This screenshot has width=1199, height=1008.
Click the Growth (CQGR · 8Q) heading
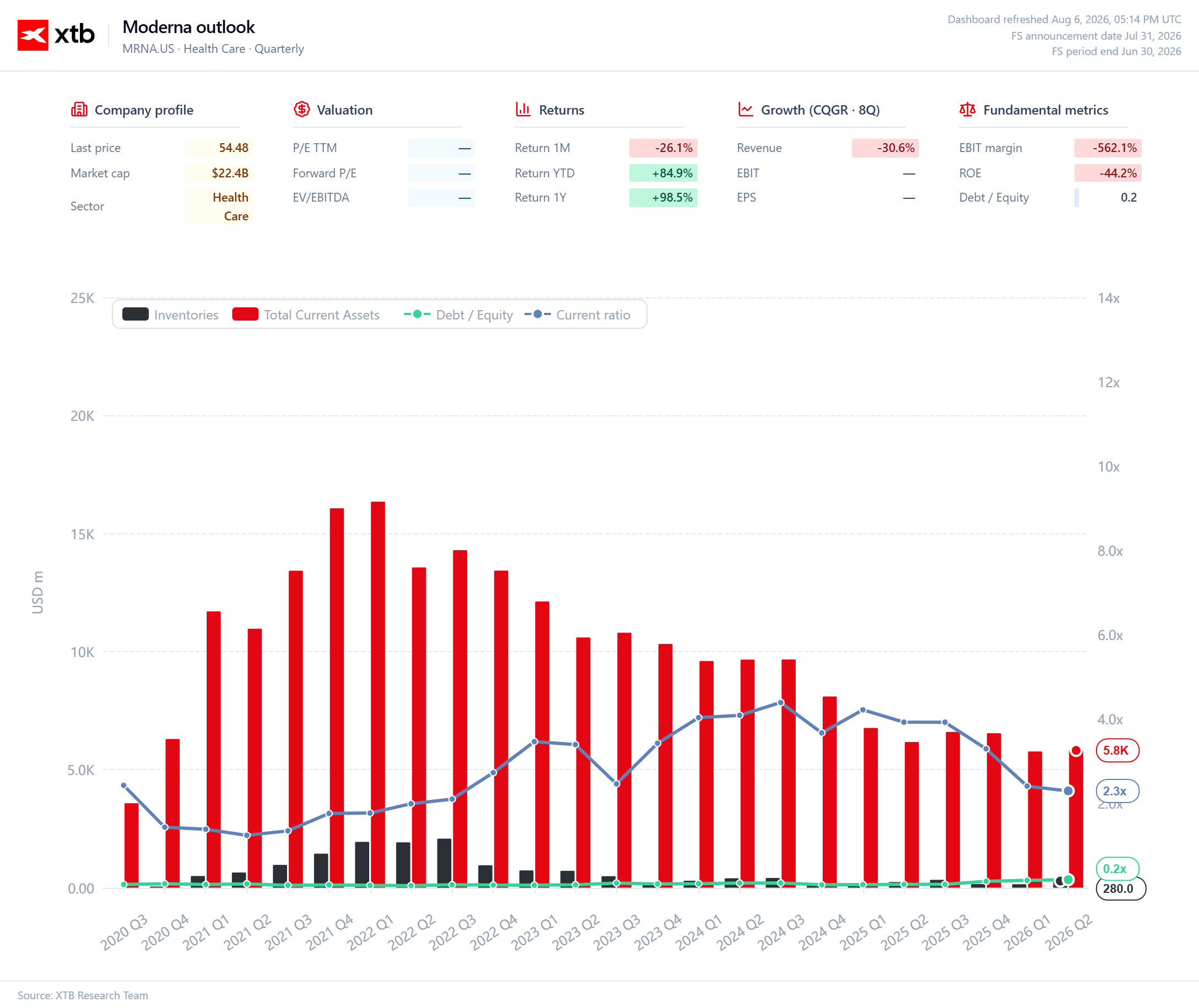coord(820,110)
